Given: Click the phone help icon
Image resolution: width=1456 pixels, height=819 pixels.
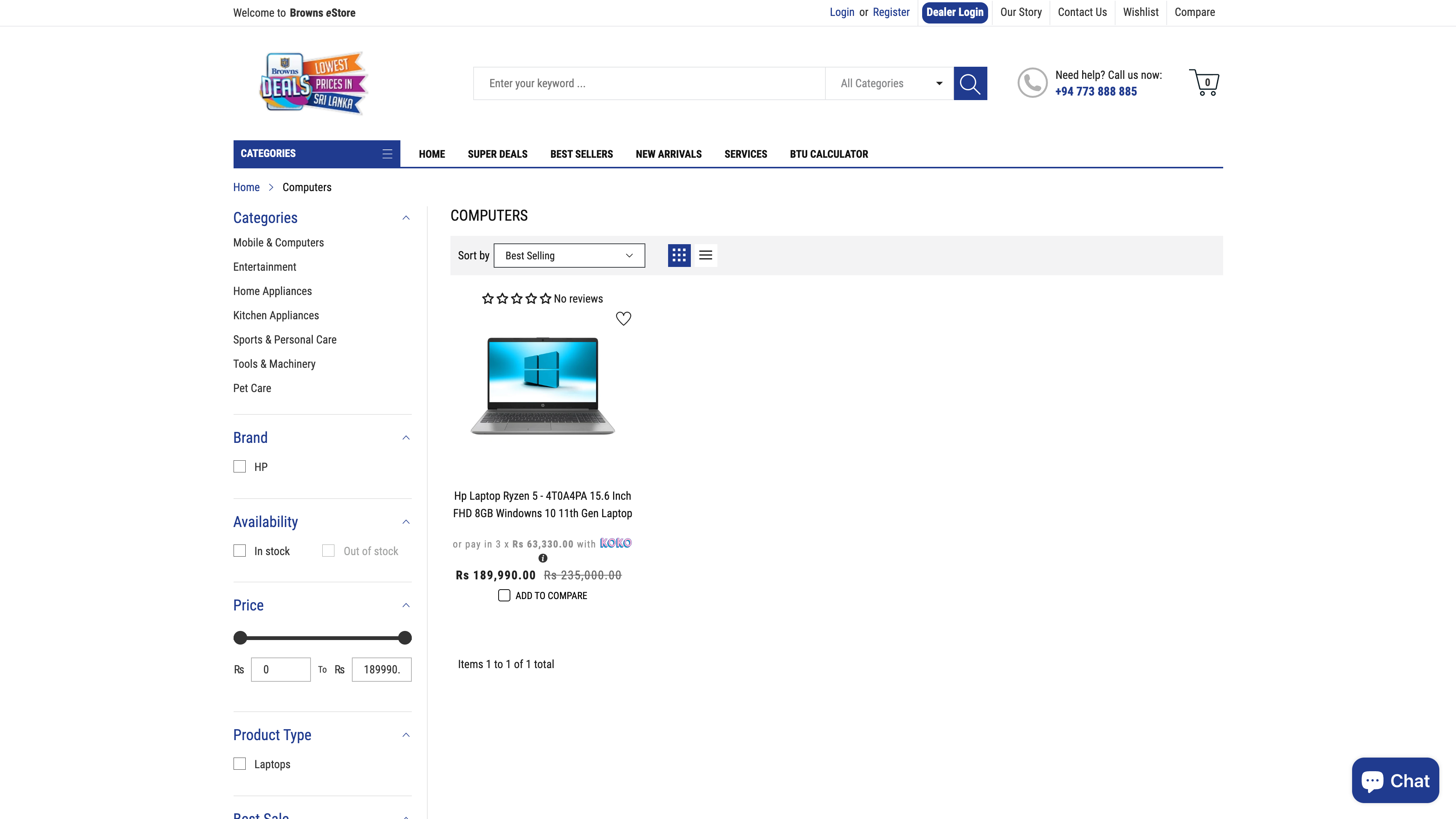Looking at the screenshot, I should 1032,83.
